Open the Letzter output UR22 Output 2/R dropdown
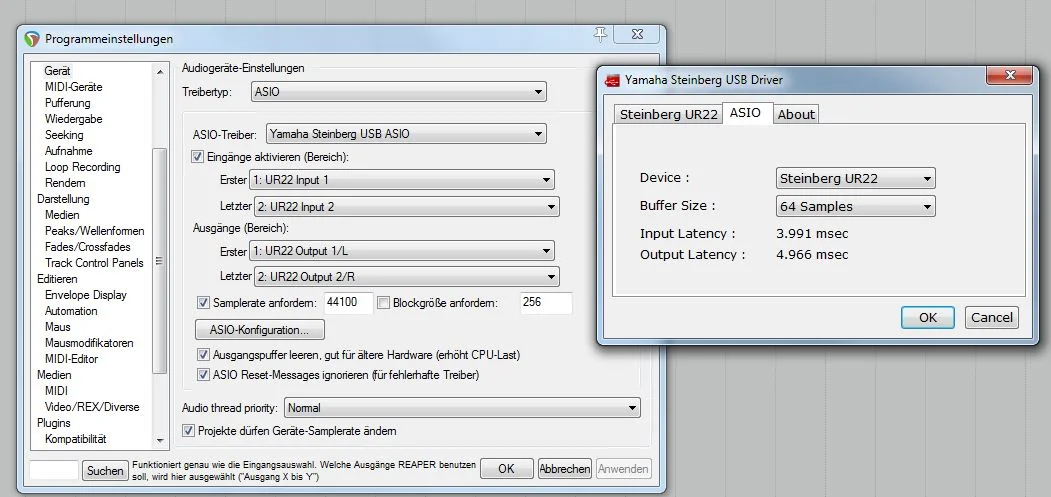 406,276
